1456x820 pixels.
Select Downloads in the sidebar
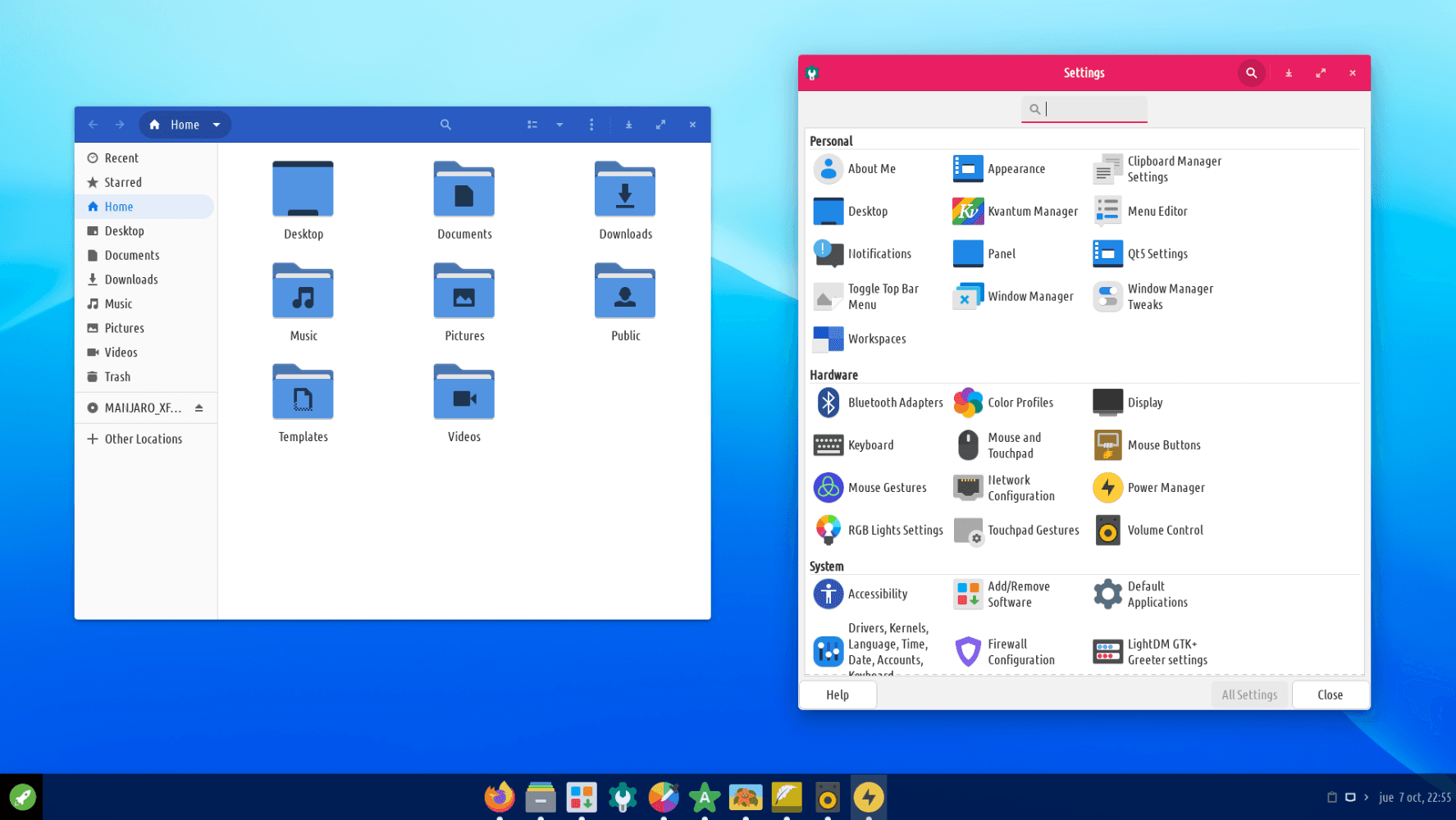pyautogui.click(x=131, y=280)
